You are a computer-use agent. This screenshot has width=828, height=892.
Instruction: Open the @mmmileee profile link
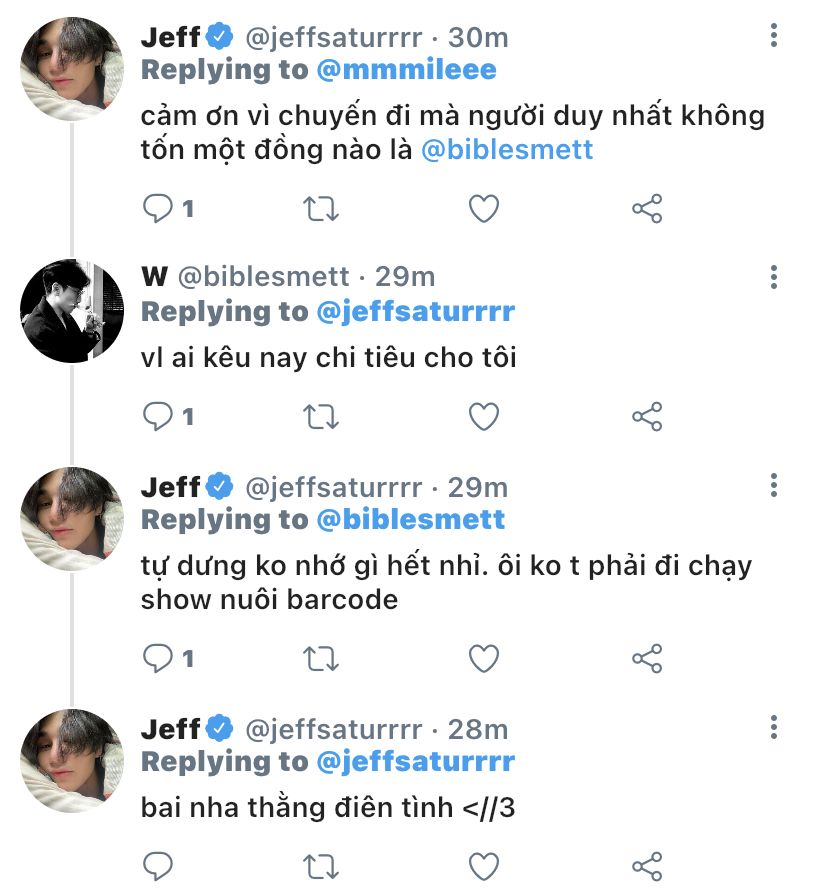click(x=406, y=70)
